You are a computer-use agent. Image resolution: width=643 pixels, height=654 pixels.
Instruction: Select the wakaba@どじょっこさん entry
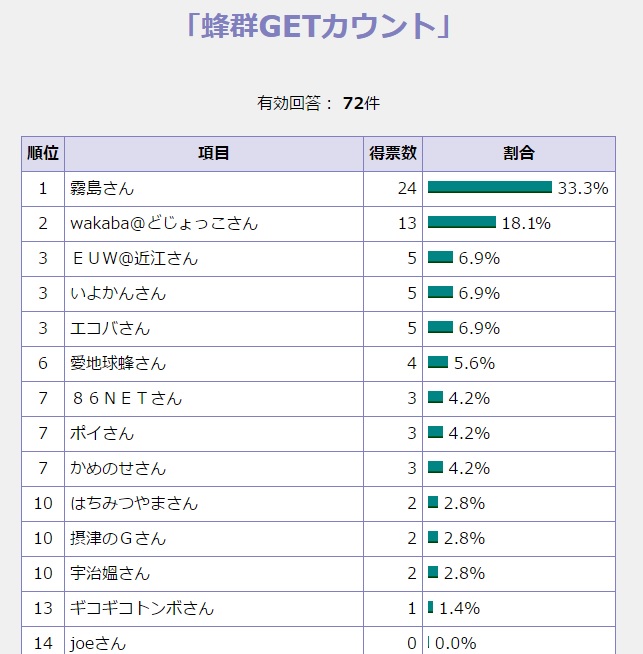164,223
